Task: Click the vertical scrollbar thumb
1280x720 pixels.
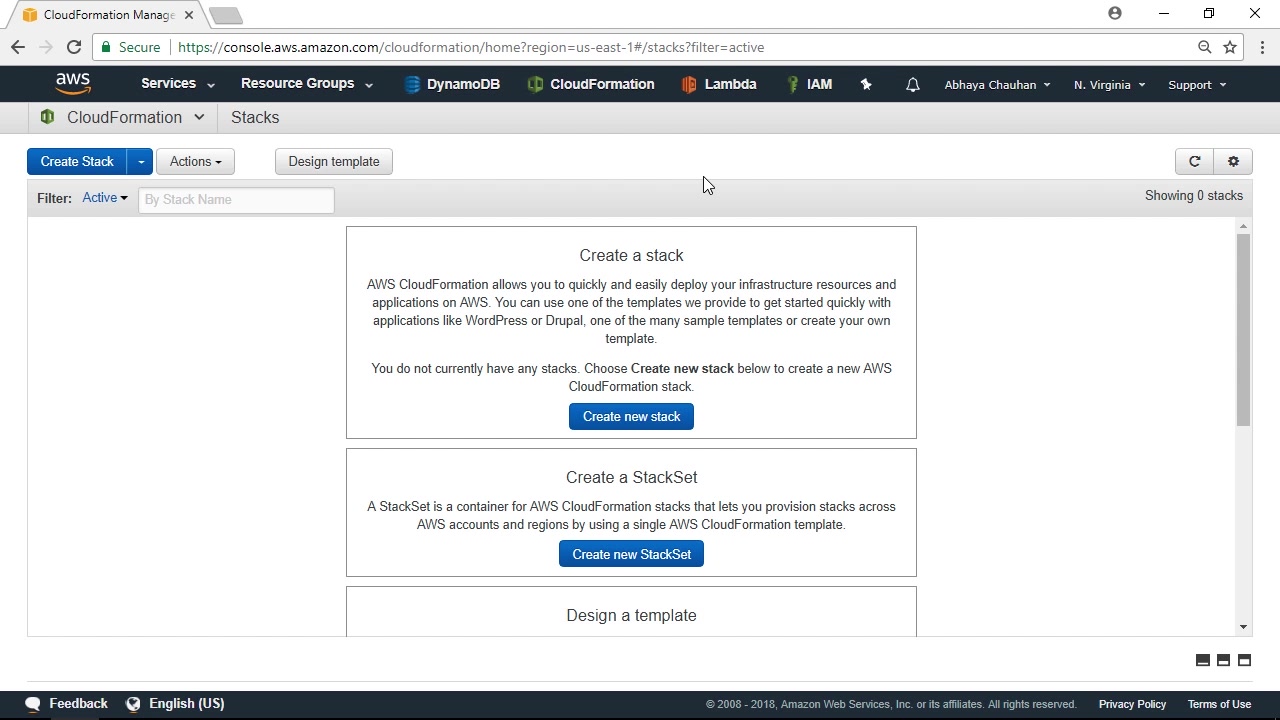Action: click(1243, 330)
